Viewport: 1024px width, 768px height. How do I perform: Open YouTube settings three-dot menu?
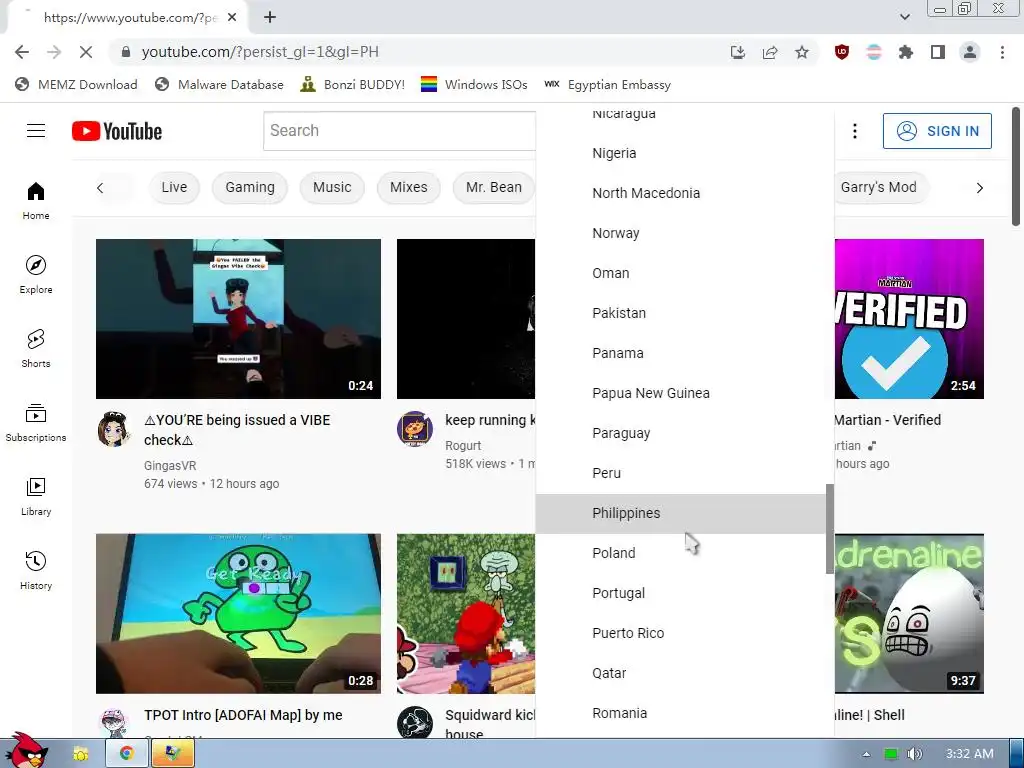[x=855, y=131]
